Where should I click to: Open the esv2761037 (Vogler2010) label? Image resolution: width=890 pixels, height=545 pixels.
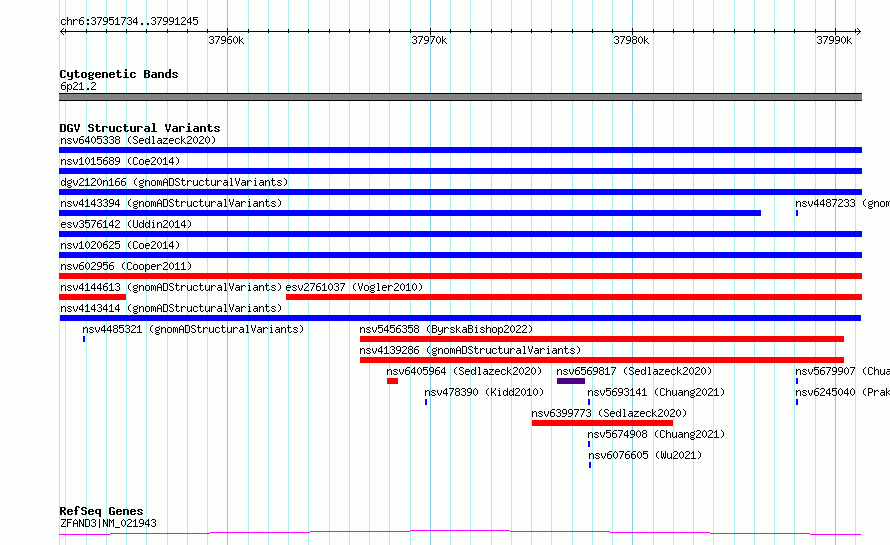[x=354, y=287]
